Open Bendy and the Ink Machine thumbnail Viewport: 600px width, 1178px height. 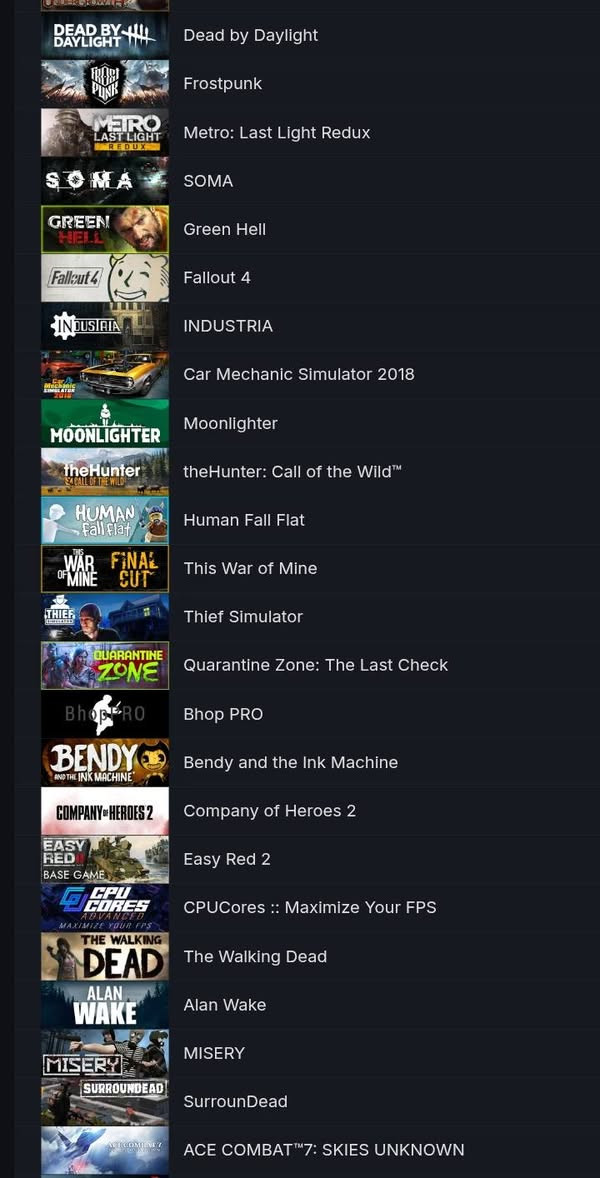point(104,762)
